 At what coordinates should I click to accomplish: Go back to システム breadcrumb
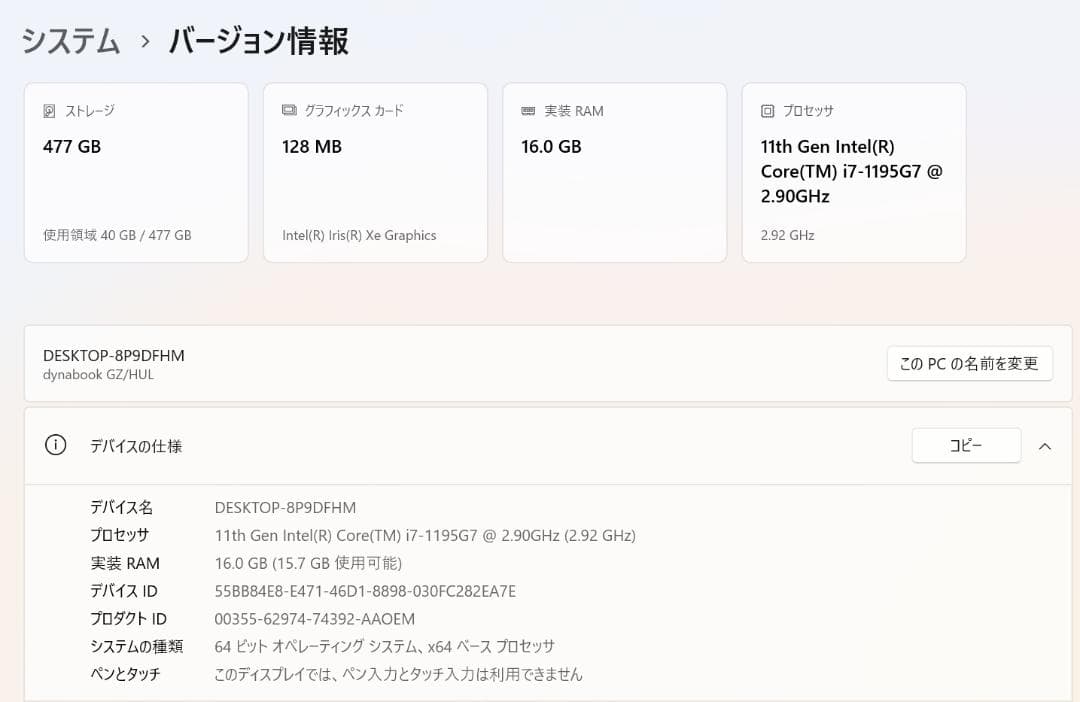click(x=72, y=41)
